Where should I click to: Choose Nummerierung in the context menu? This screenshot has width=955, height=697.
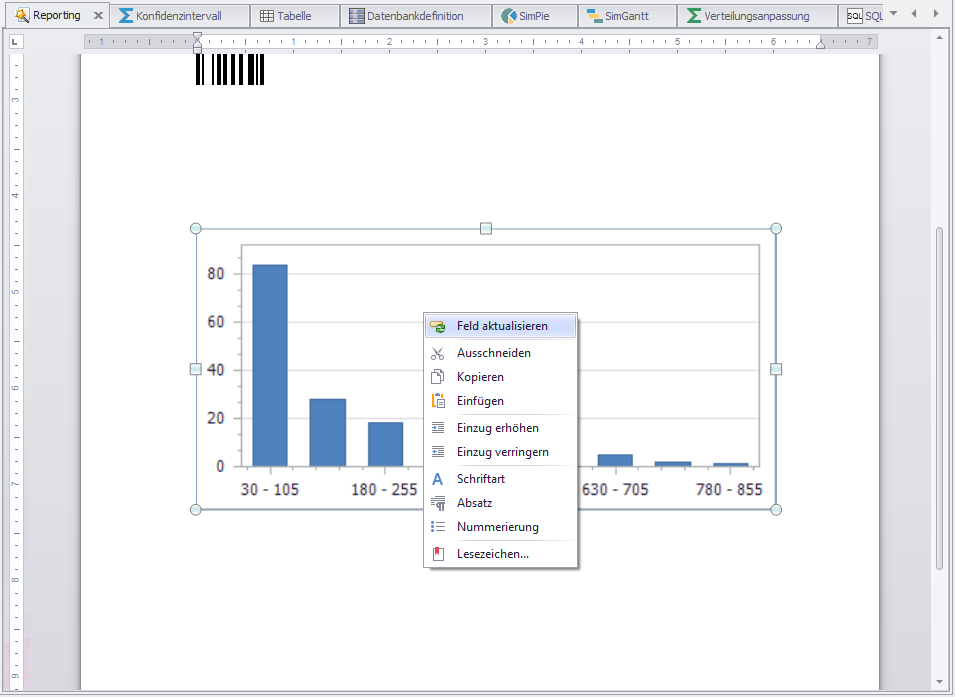(500, 527)
